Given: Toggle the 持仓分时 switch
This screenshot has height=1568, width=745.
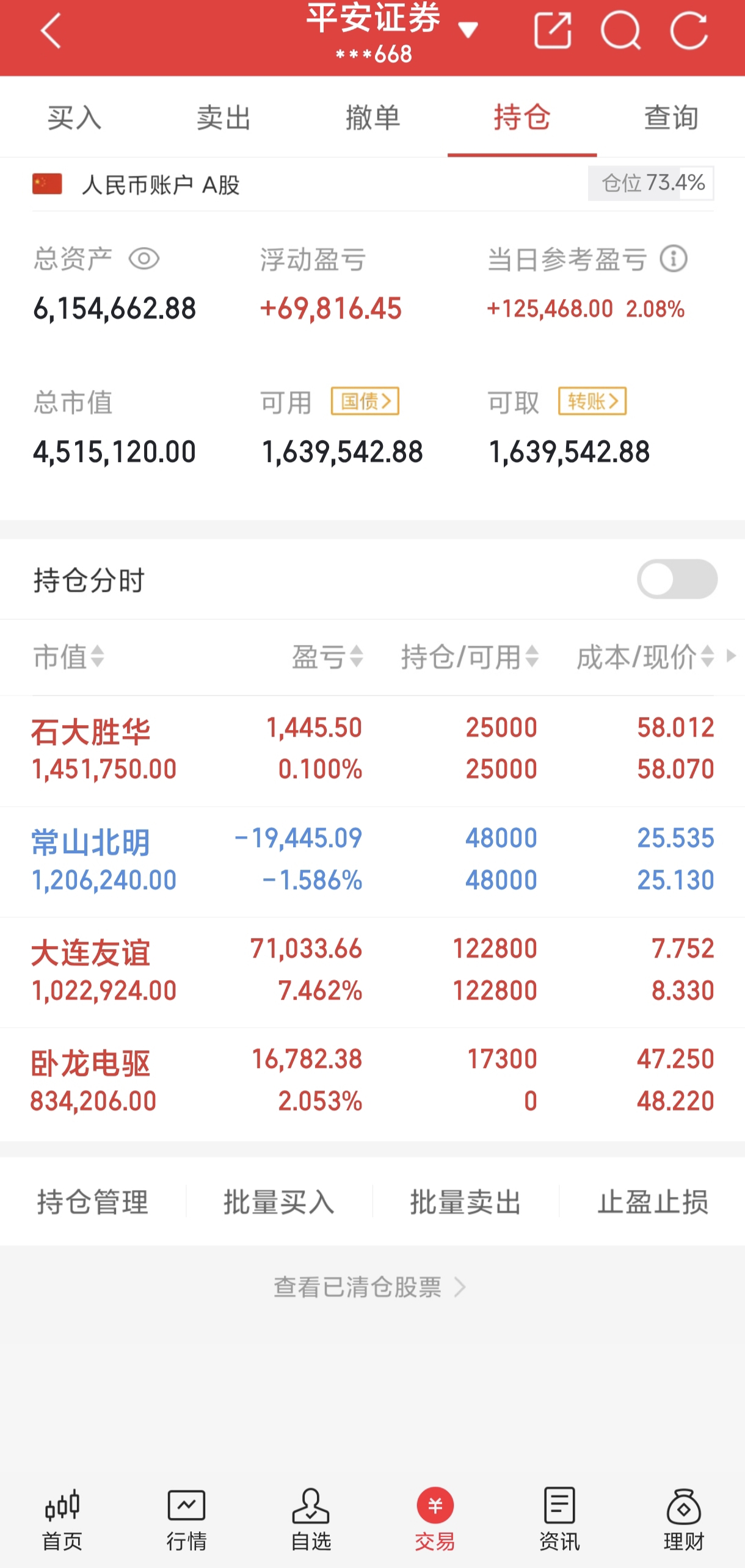Looking at the screenshot, I should [677, 579].
